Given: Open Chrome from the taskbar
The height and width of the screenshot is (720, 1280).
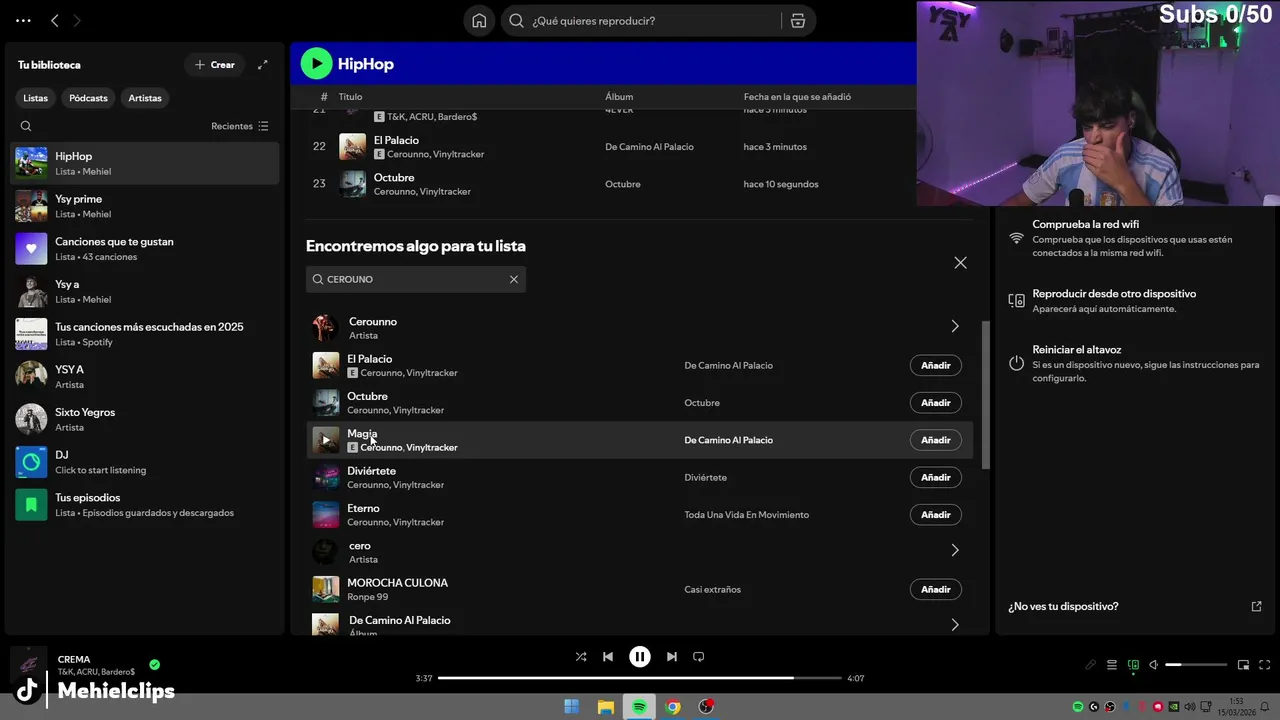Looking at the screenshot, I should (673, 707).
